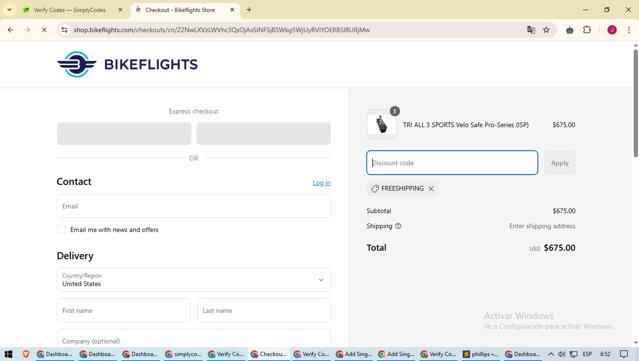Click the network tray icon
The width and height of the screenshot is (639, 361).
coord(573,354)
